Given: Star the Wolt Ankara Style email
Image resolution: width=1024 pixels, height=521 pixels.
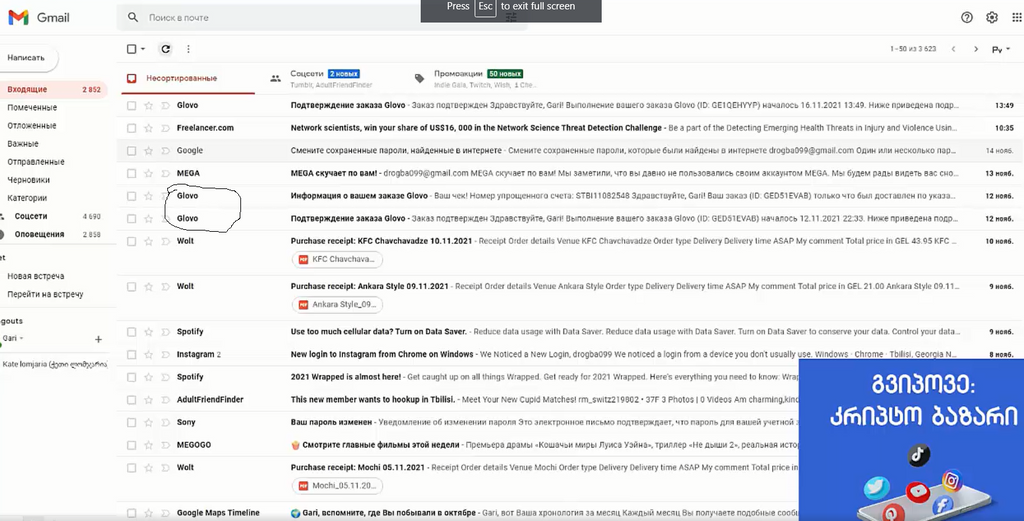Looking at the screenshot, I should click(148, 287).
